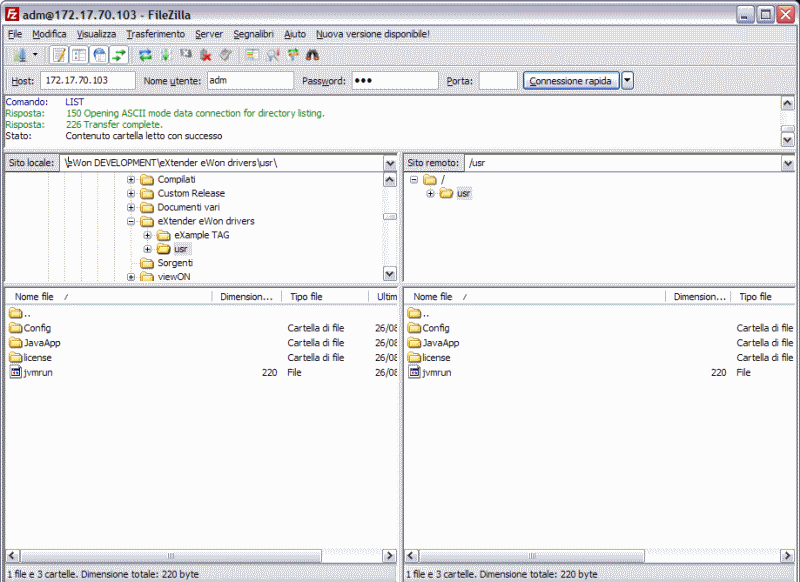Go to parent folder in remote list
Image resolution: width=800 pixels, height=582 pixels.
418,313
